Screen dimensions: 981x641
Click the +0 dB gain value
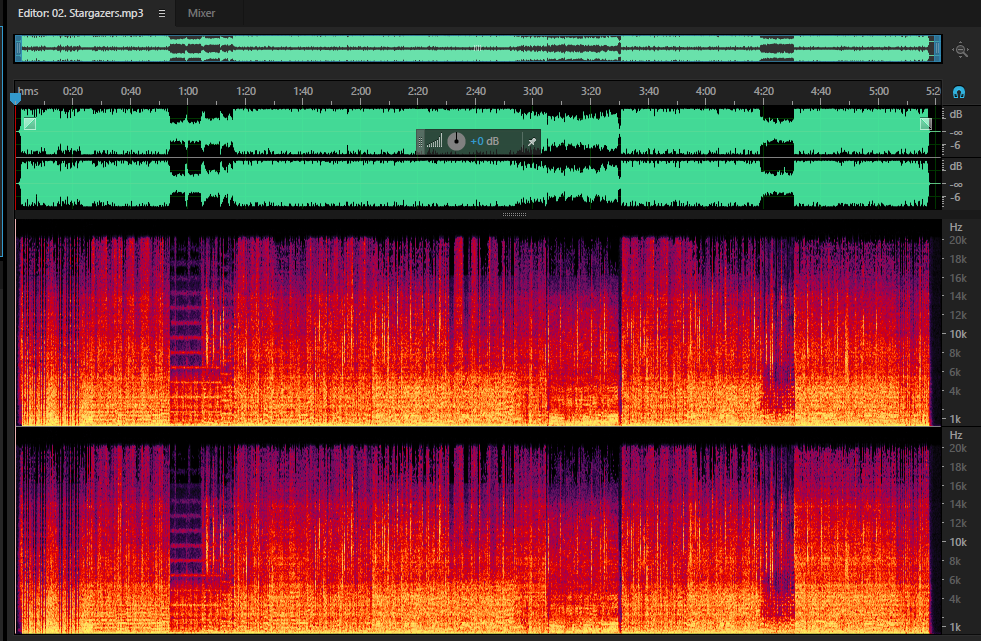(x=485, y=141)
